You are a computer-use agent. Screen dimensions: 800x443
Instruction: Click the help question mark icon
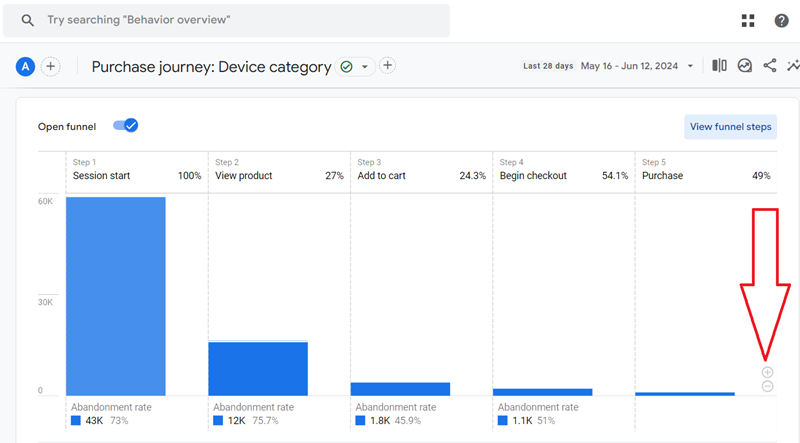point(781,20)
